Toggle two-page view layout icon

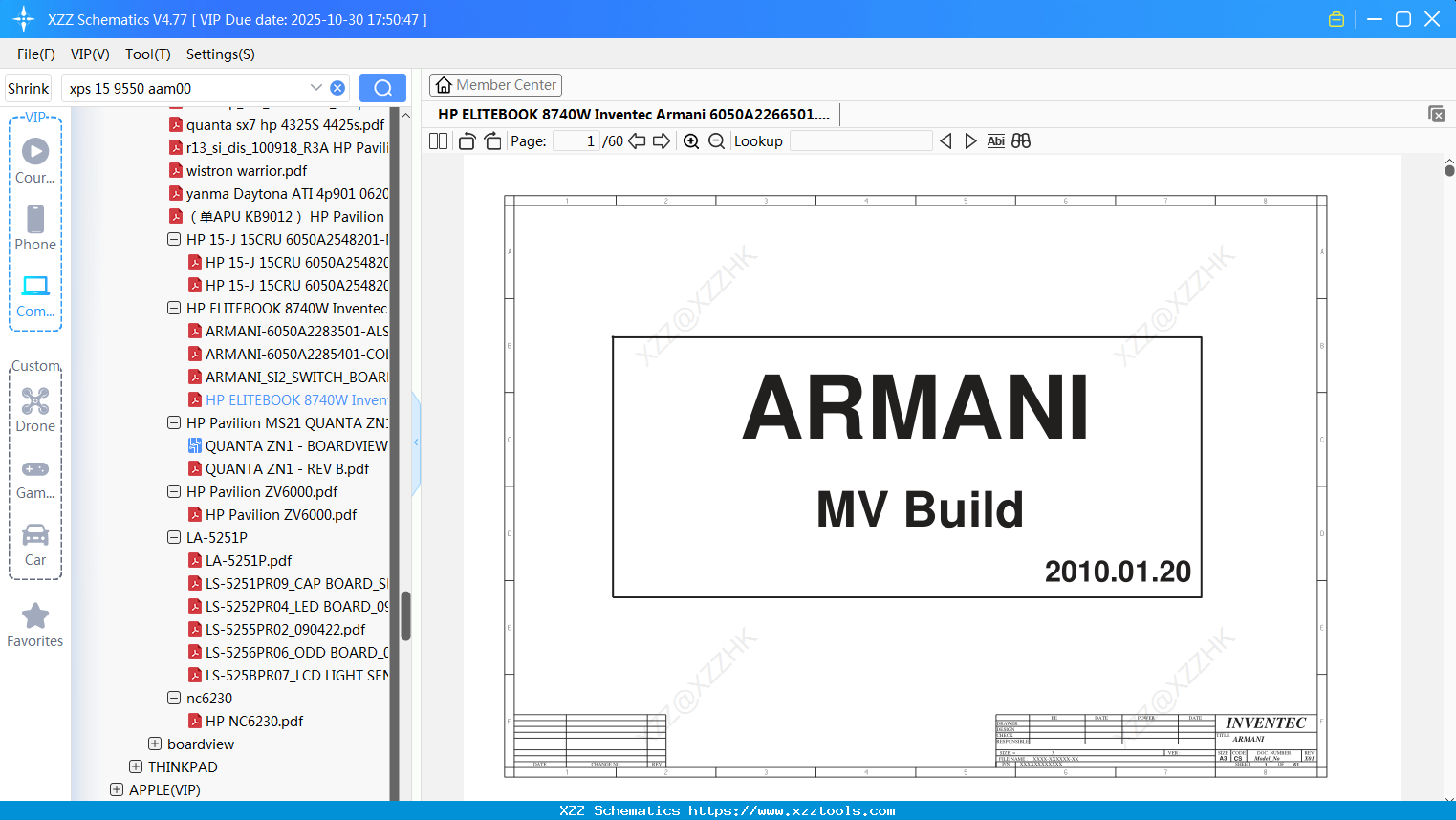tap(438, 140)
